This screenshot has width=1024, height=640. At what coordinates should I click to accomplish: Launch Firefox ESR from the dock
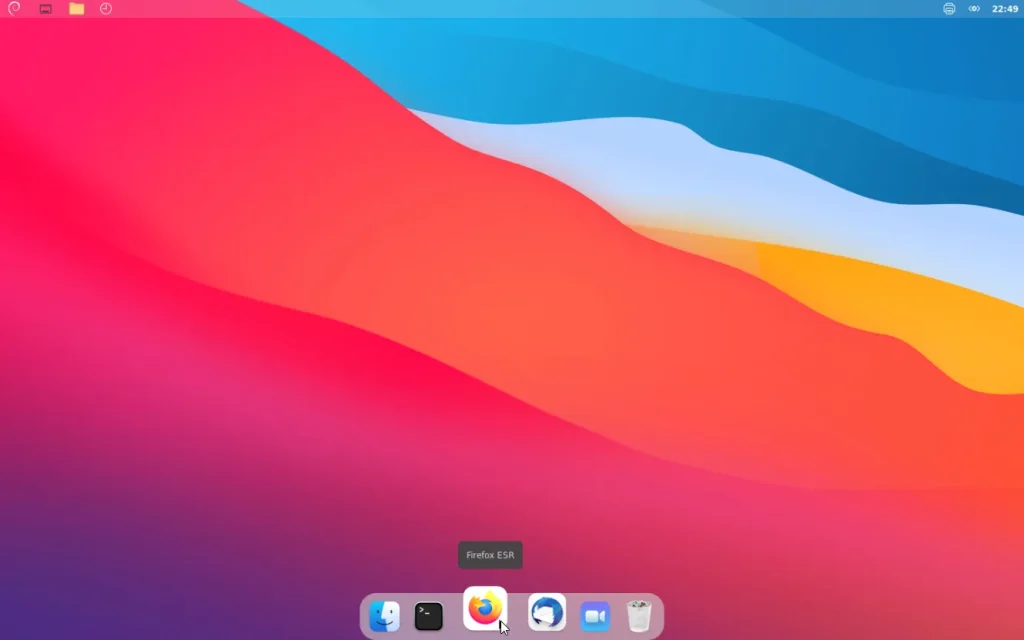pyautogui.click(x=485, y=608)
